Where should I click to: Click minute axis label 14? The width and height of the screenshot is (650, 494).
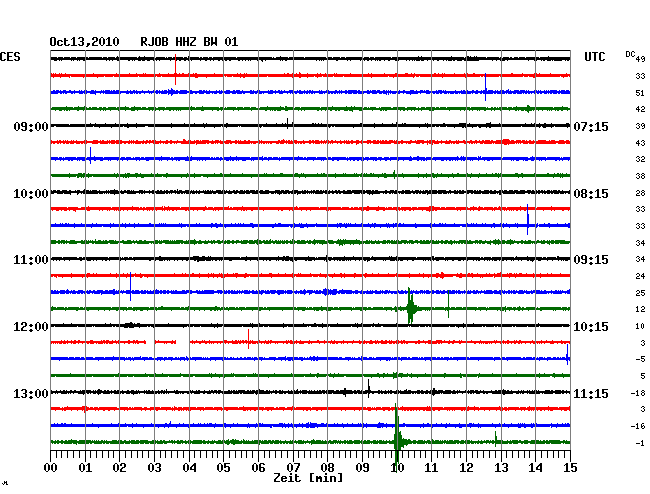click(535, 468)
